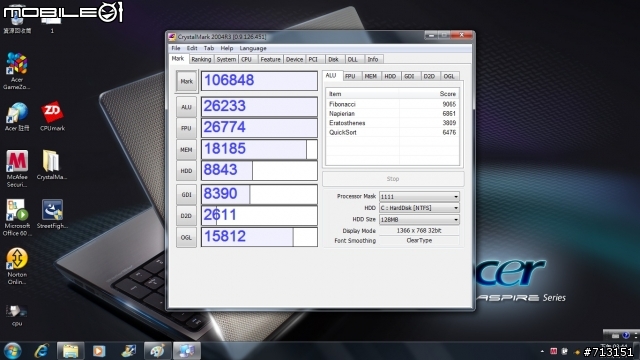640x360 pixels.
Task: Expand the Processor Mask dropdown
Action: point(419,197)
